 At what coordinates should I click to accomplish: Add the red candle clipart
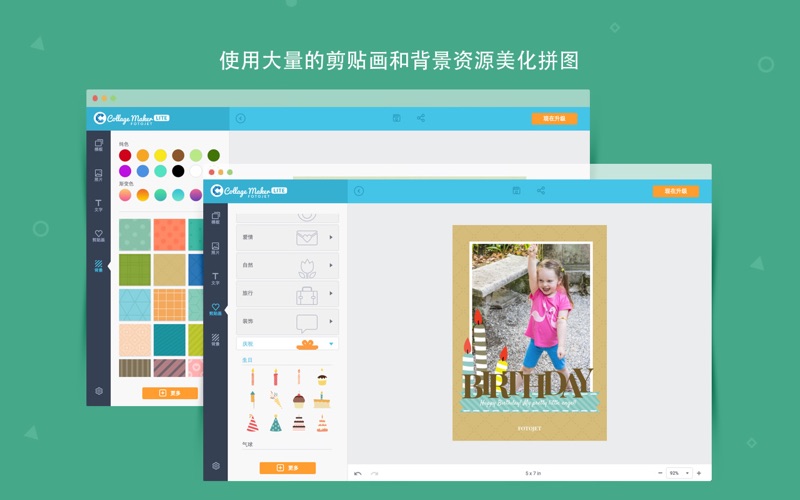[x=276, y=378]
